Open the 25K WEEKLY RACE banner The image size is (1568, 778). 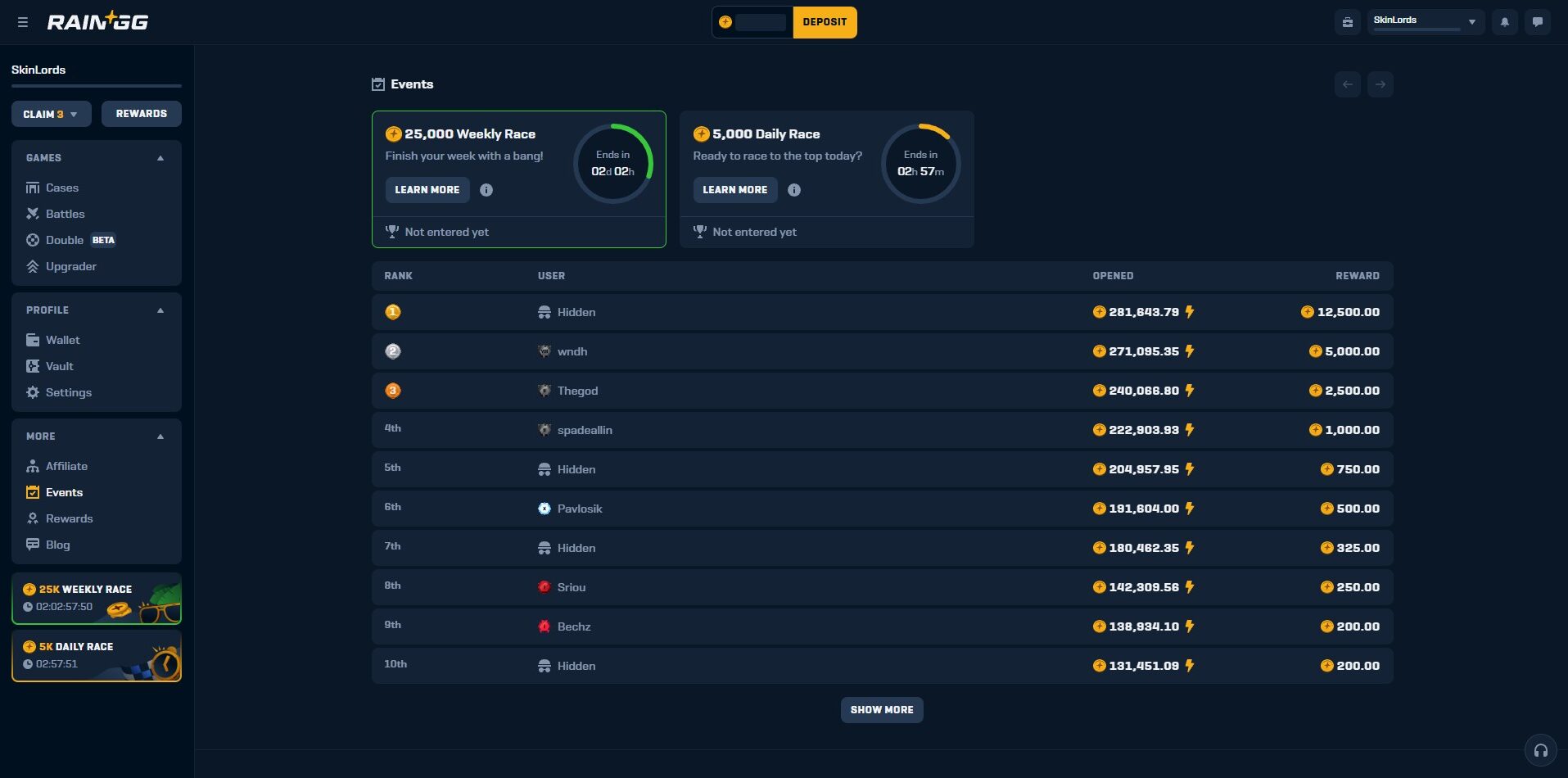(x=97, y=599)
